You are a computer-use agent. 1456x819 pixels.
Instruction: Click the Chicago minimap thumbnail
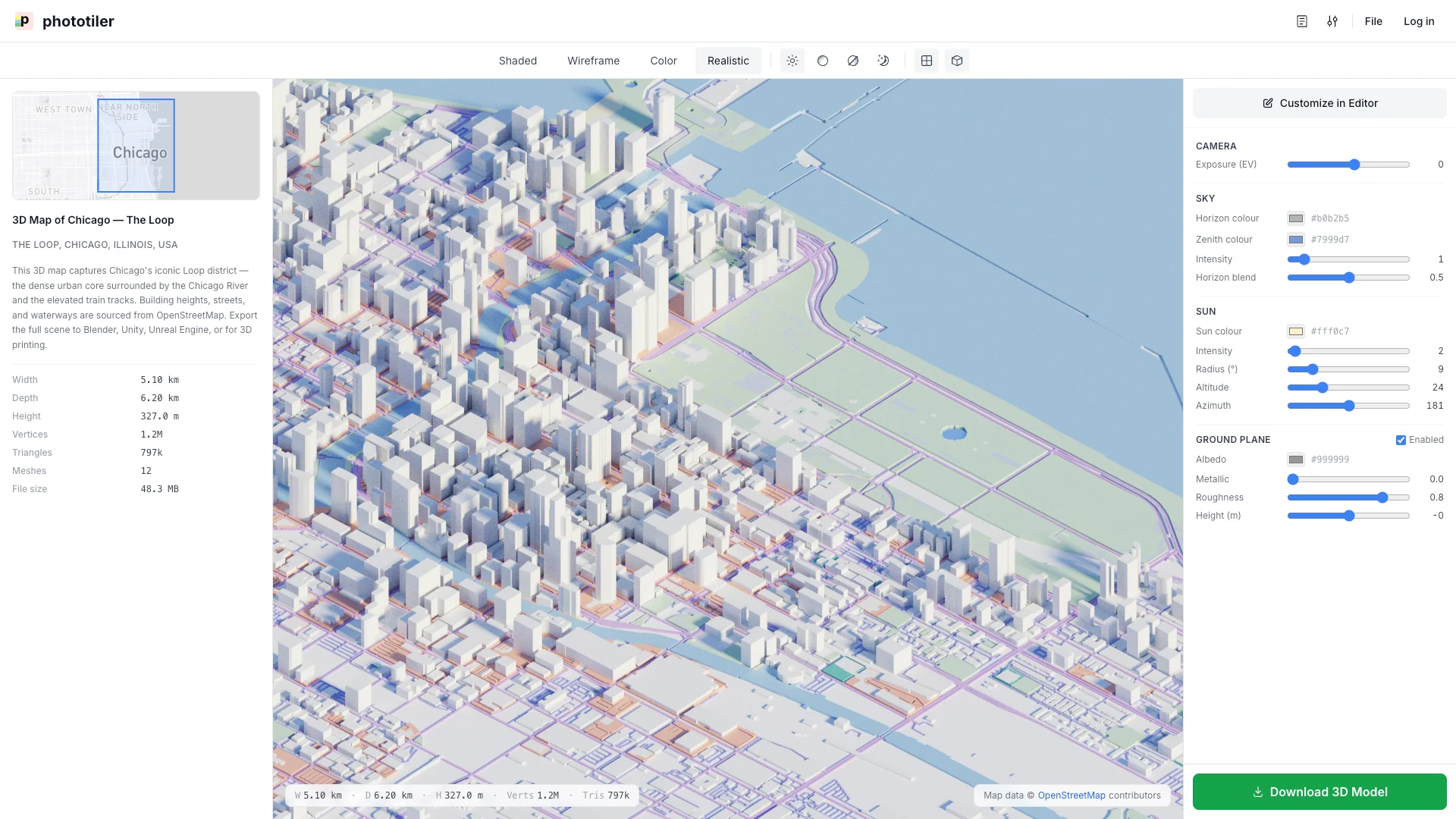[136, 146]
